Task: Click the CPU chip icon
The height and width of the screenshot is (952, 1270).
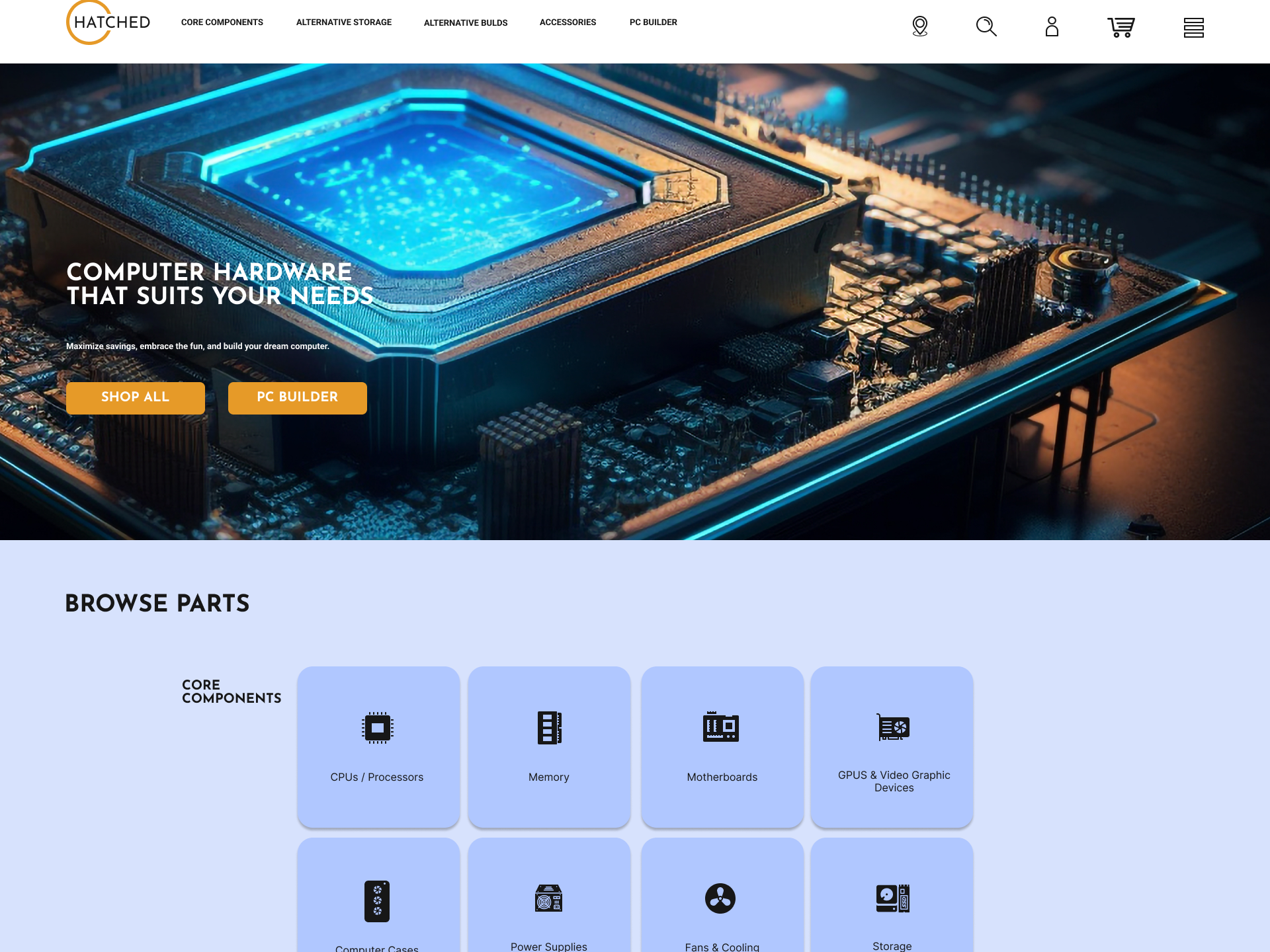Action: 378,728
